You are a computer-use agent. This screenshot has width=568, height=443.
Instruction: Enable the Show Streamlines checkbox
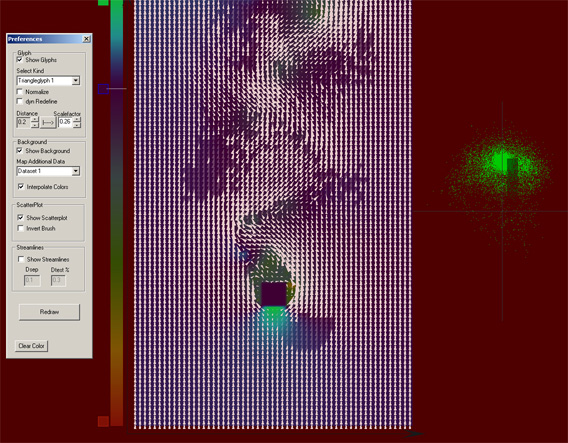[21, 259]
